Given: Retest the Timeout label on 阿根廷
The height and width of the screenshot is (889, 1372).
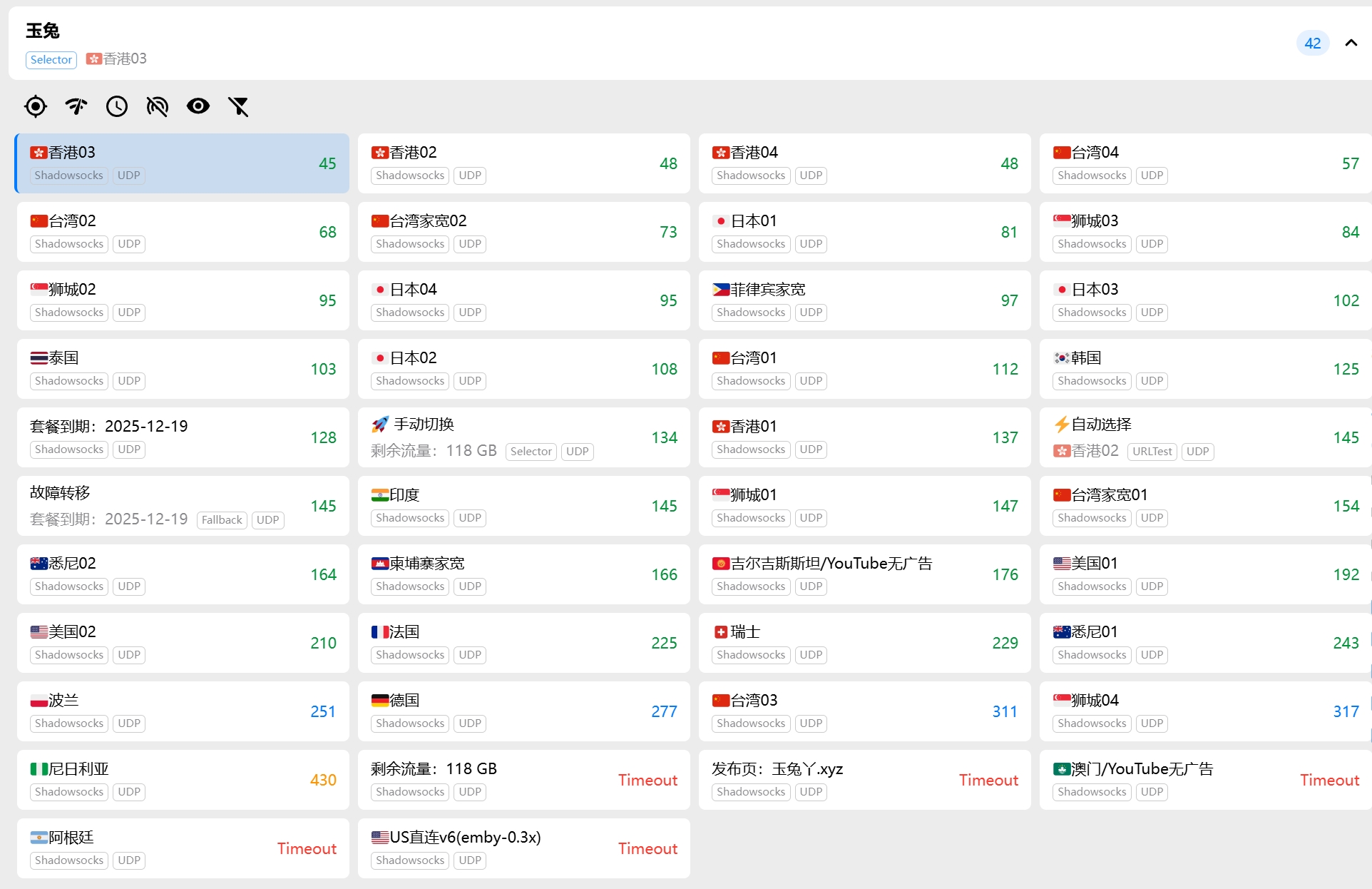Looking at the screenshot, I should pyautogui.click(x=307, y=848).
